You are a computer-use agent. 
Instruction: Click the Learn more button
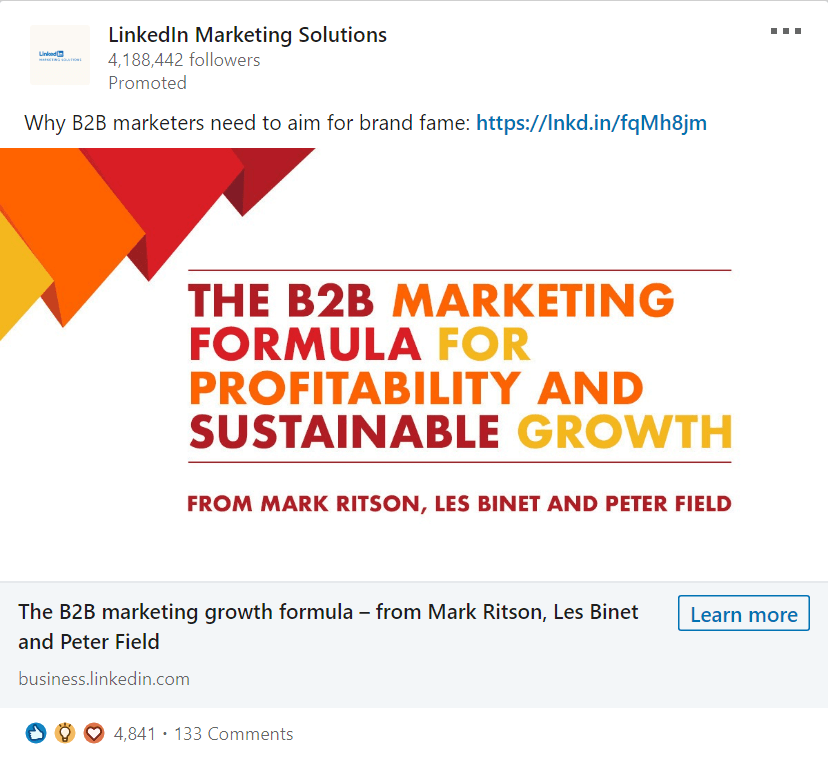point(744,613)
